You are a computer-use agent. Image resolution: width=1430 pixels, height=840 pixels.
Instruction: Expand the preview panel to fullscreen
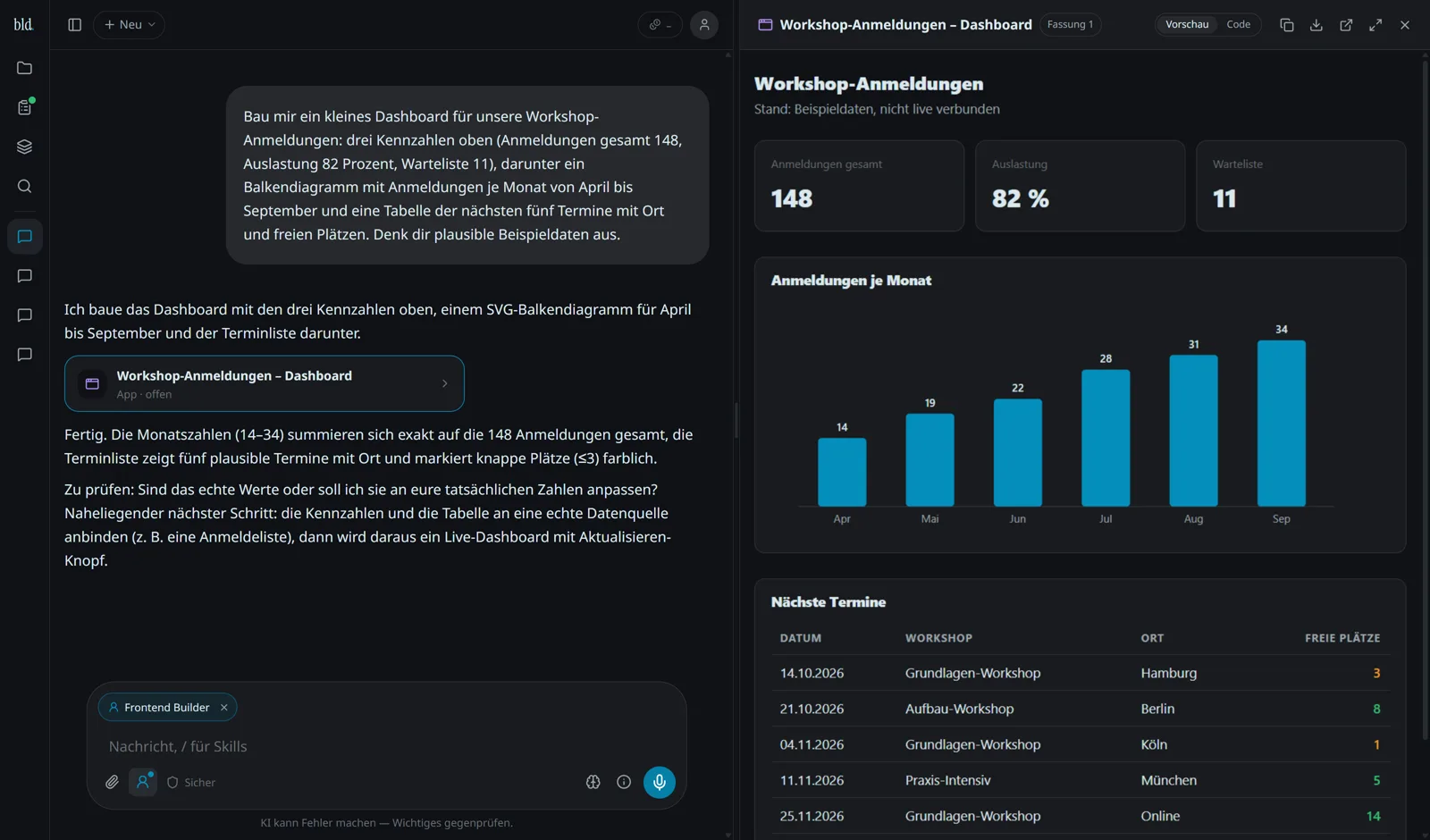click(x=1375, y=25)
